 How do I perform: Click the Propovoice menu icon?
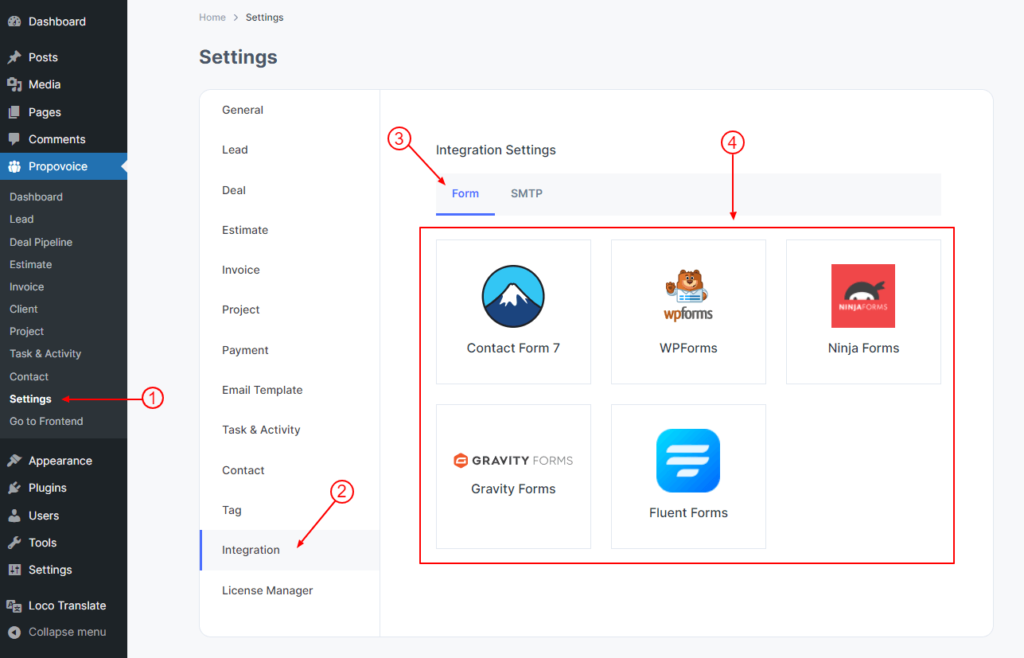coord(14,166)
